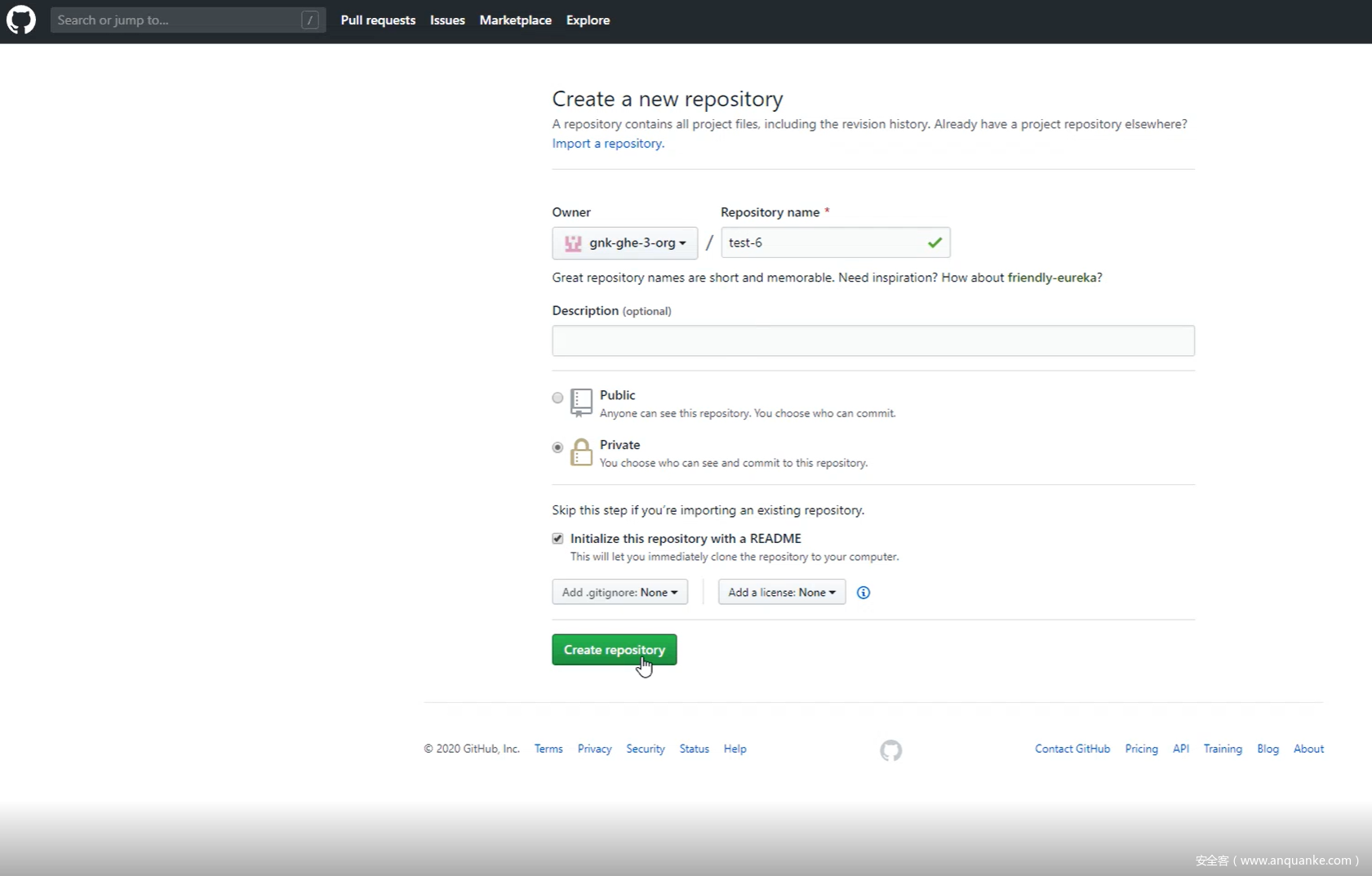Click the 'Repository name' field label

tap(770, 212)
